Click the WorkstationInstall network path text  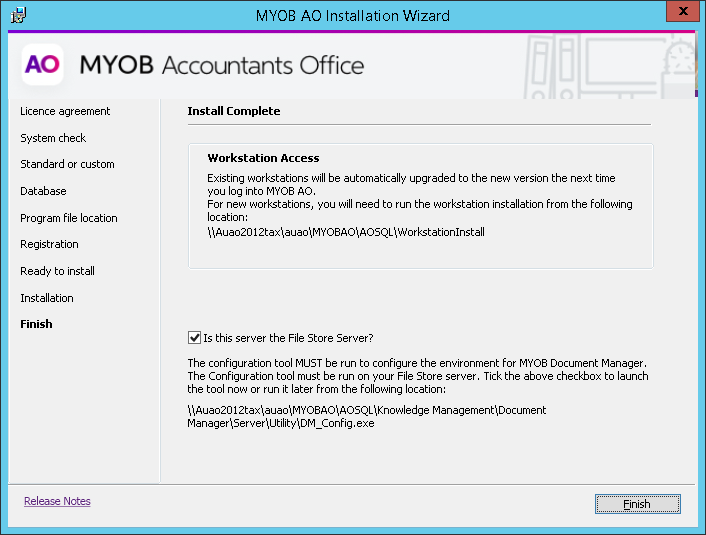[x=346, y=231]
